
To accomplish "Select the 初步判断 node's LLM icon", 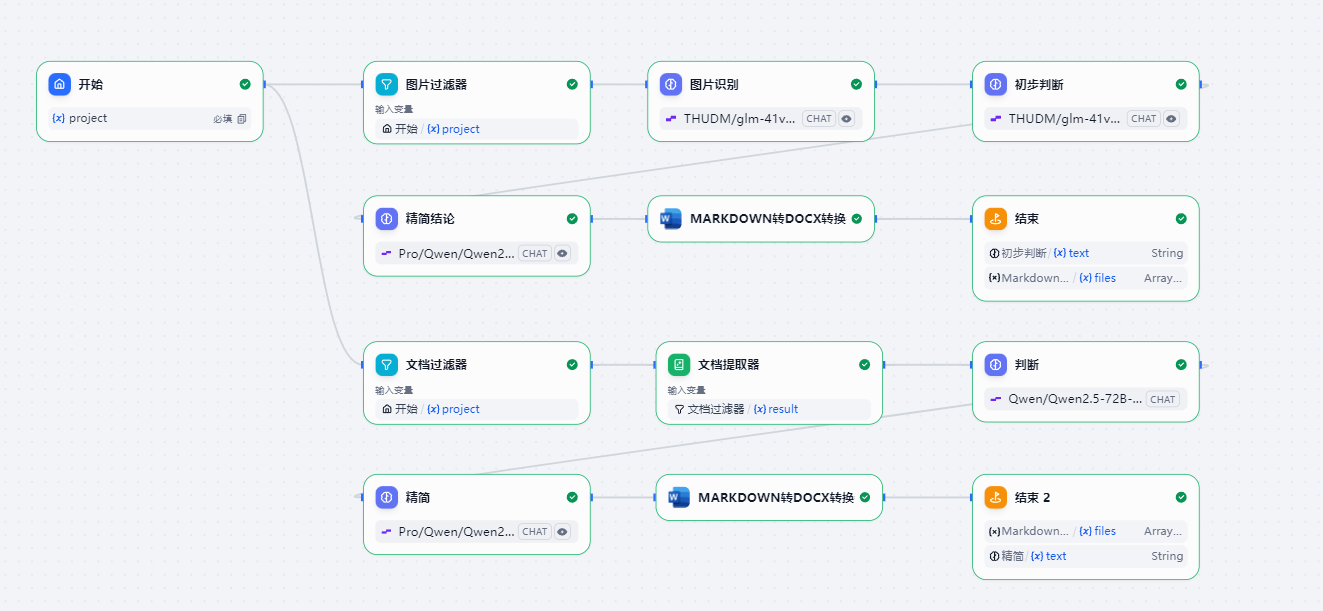I will point(996,84).
